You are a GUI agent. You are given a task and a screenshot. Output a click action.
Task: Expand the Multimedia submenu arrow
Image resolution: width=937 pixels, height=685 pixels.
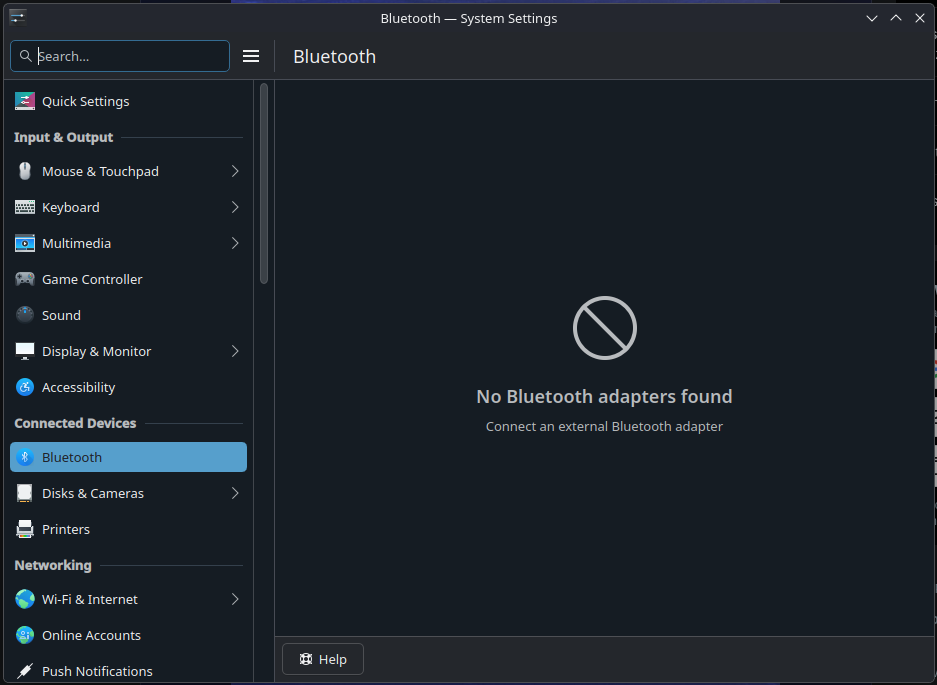click(235, 243)
